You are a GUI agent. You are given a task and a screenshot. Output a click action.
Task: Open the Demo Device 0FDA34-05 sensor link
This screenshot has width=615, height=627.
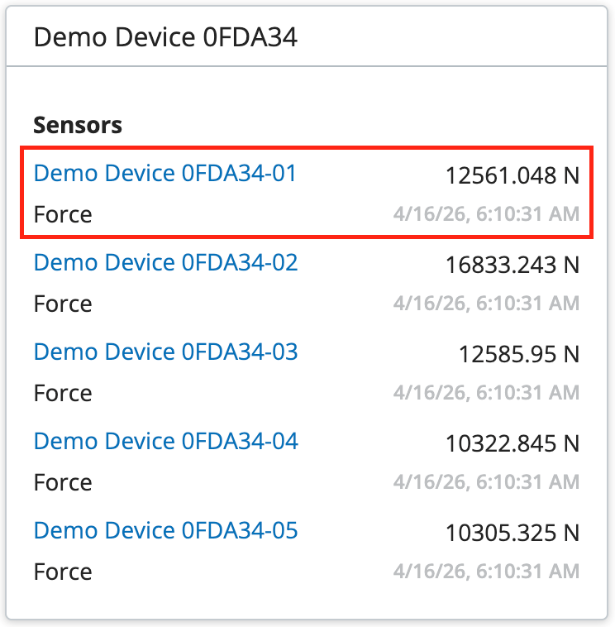pyautogui.click(x=166, y=531)
